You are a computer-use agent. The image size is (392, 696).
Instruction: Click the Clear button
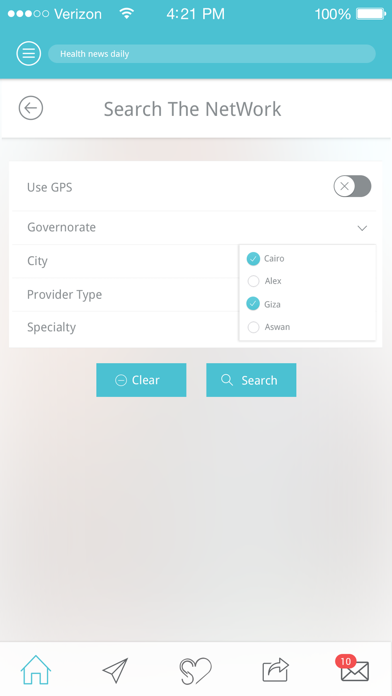click(141, 380)
